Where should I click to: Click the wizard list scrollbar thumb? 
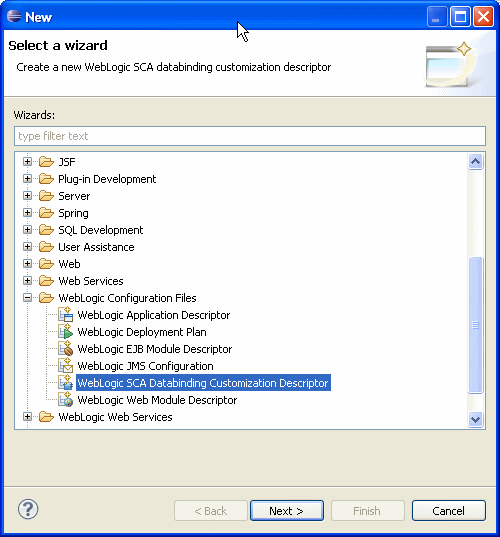[475, 325]
